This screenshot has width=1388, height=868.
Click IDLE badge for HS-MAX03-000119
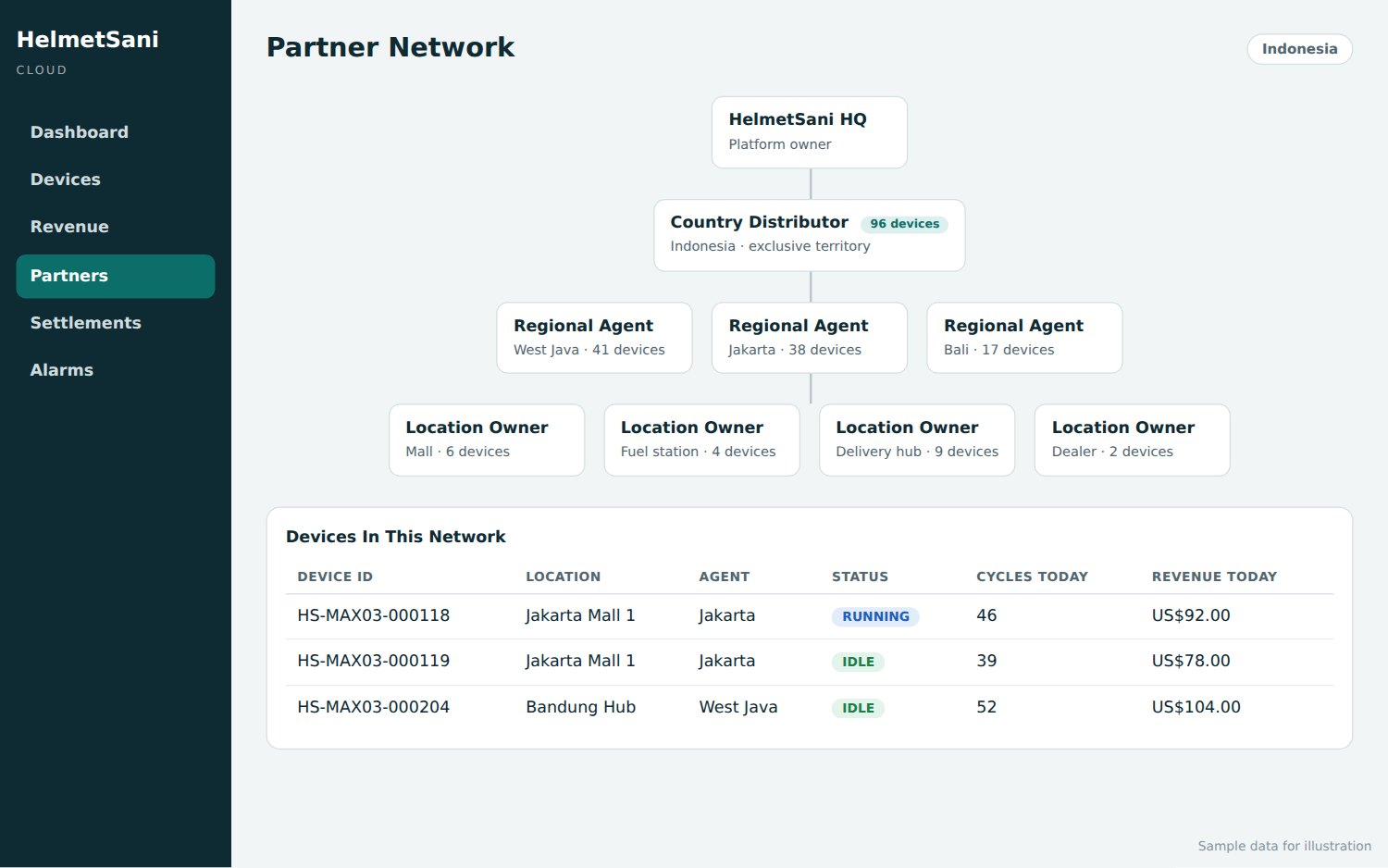pos(858,662)
